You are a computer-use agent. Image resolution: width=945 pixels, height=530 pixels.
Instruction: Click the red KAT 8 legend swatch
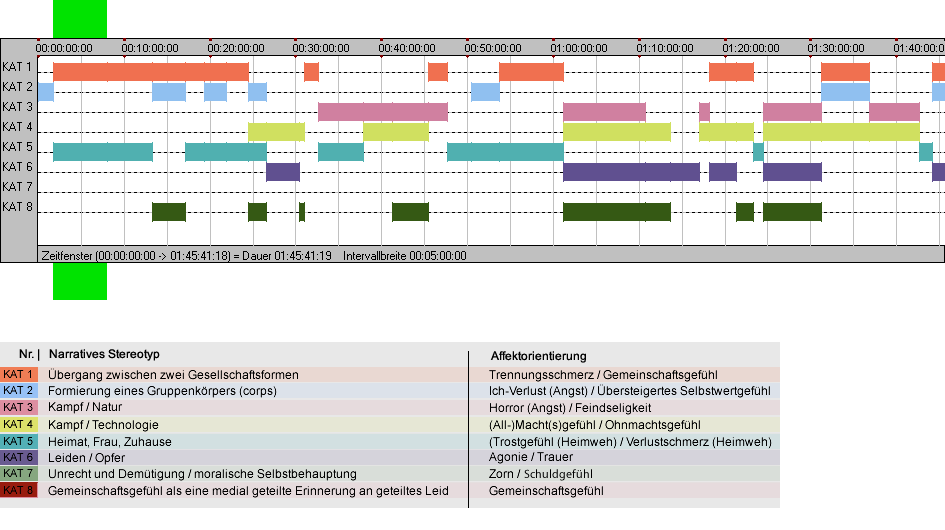point(19,490)
